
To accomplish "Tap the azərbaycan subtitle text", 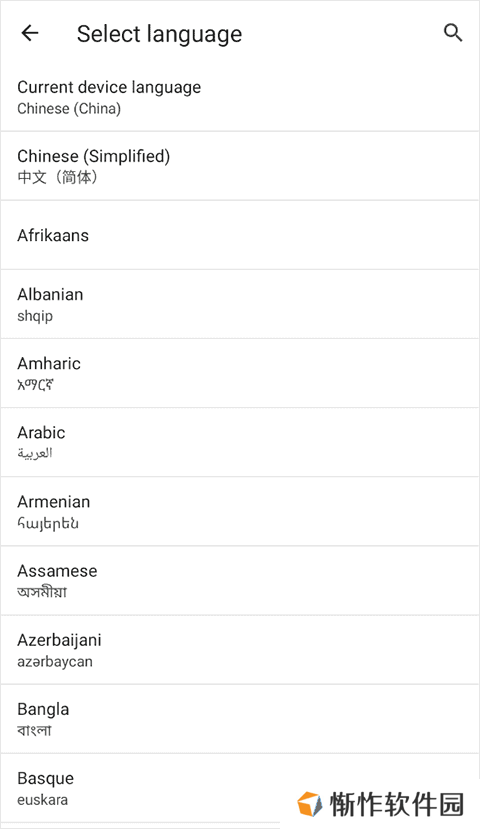I will pos(55,661).
